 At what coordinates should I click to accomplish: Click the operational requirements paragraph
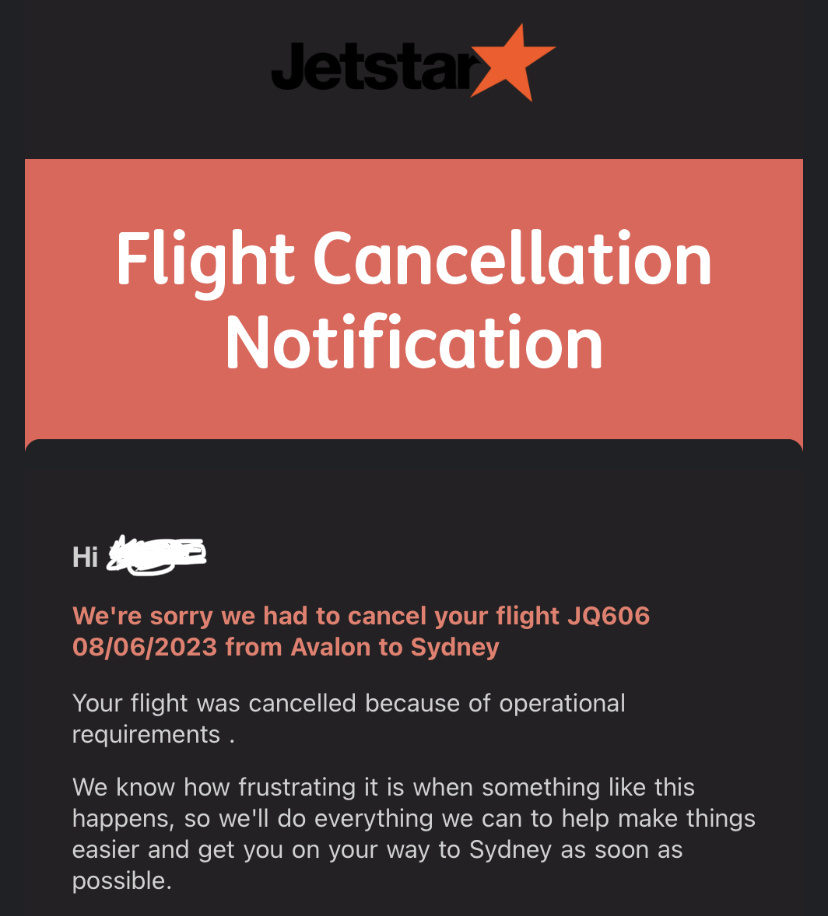point(349,719)
